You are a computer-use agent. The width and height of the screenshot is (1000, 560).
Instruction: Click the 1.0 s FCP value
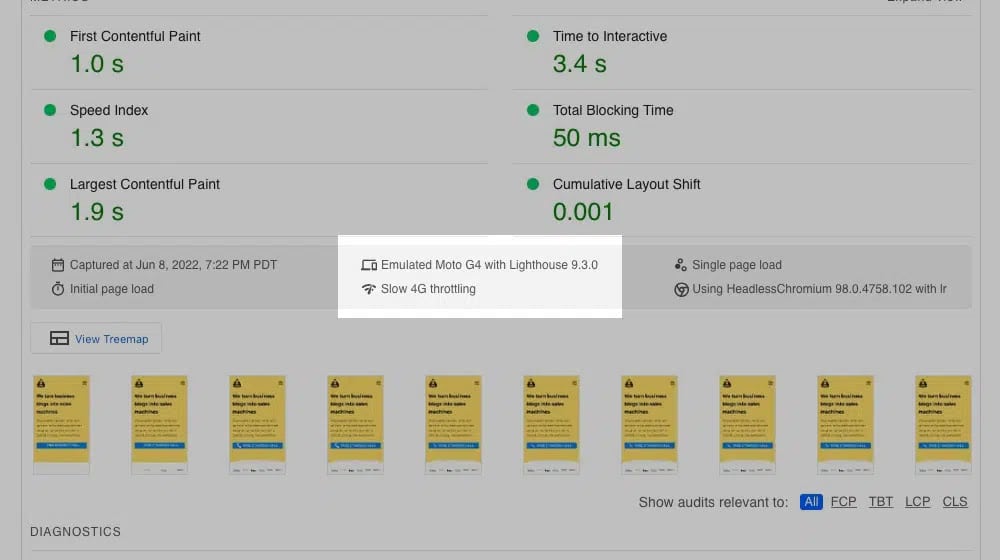click(97, 64)
